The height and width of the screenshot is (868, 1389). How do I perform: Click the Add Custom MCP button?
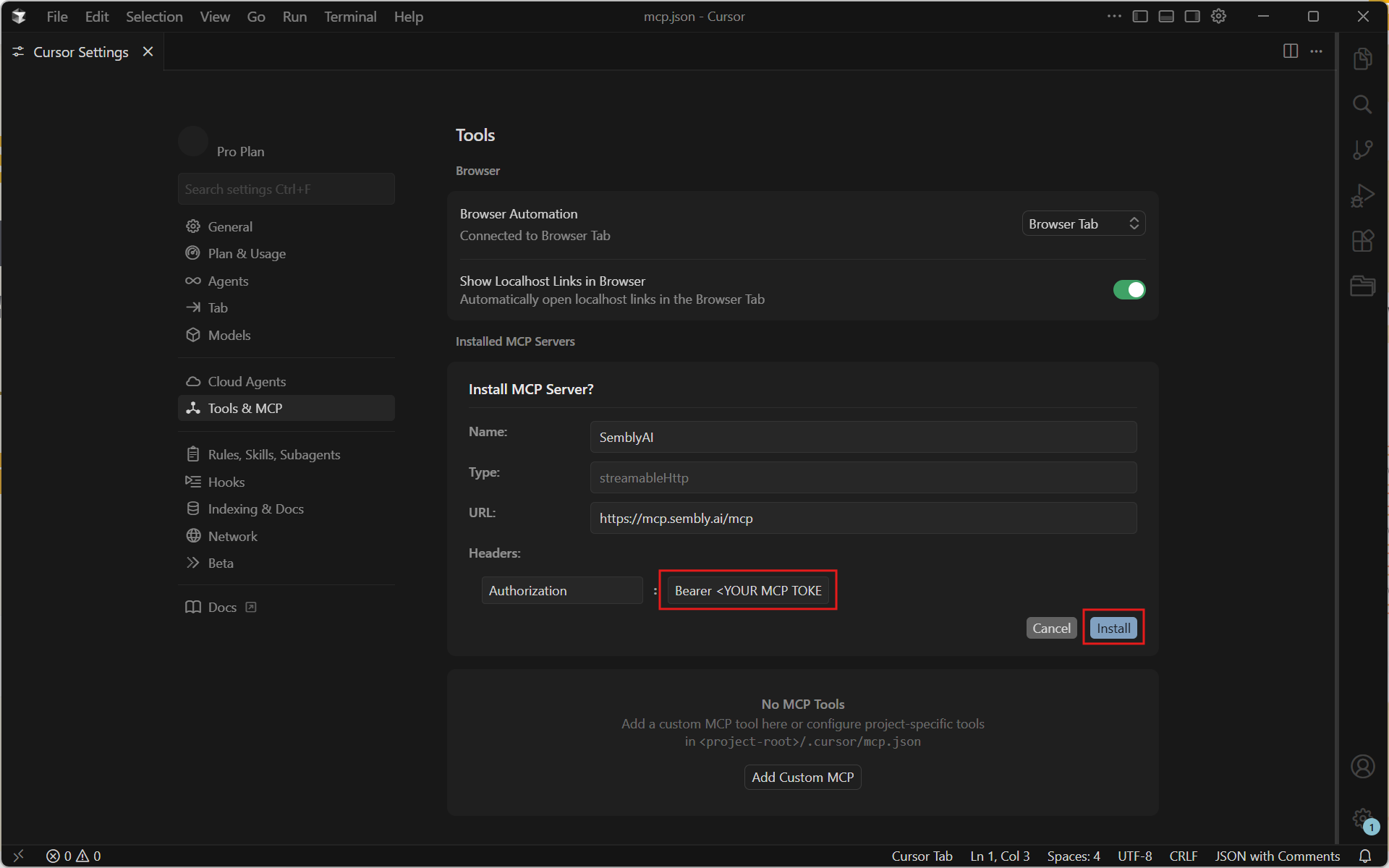pyautogui.click(x=802, y=777)
